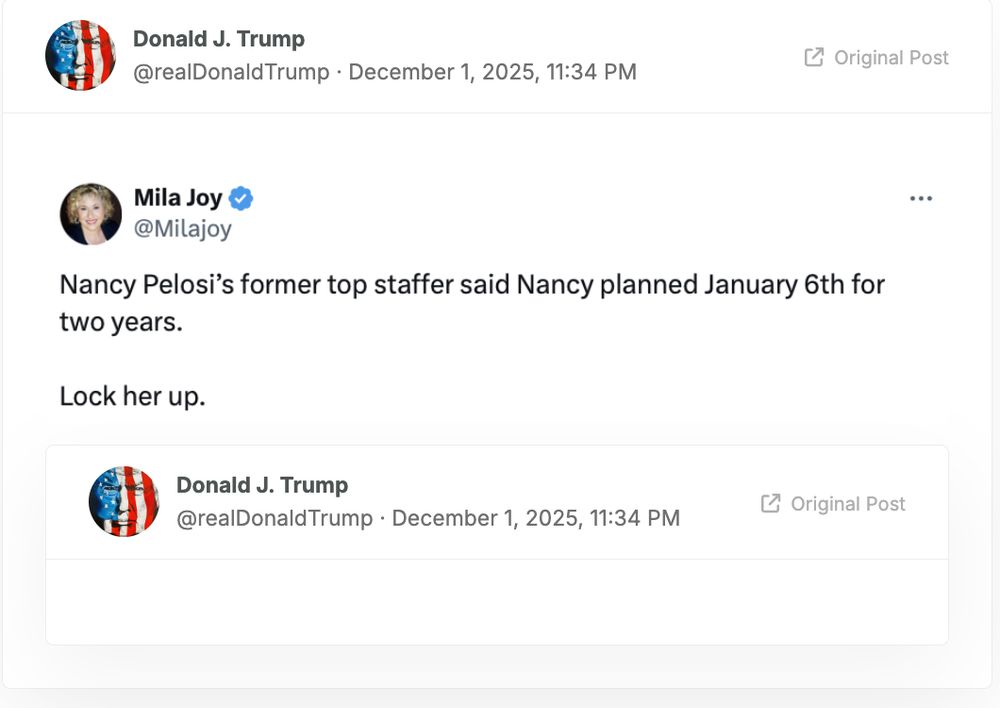Click the external link icon in the quoted post
The height and width of the screenshot is (708, 1000).
point(770,503)
